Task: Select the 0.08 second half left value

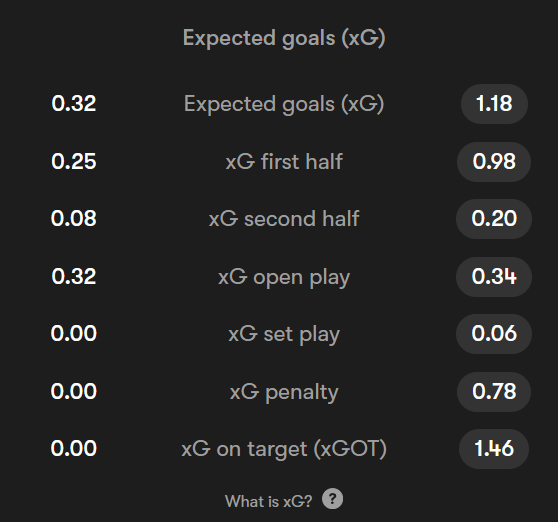Action: [x=74, y=218]
